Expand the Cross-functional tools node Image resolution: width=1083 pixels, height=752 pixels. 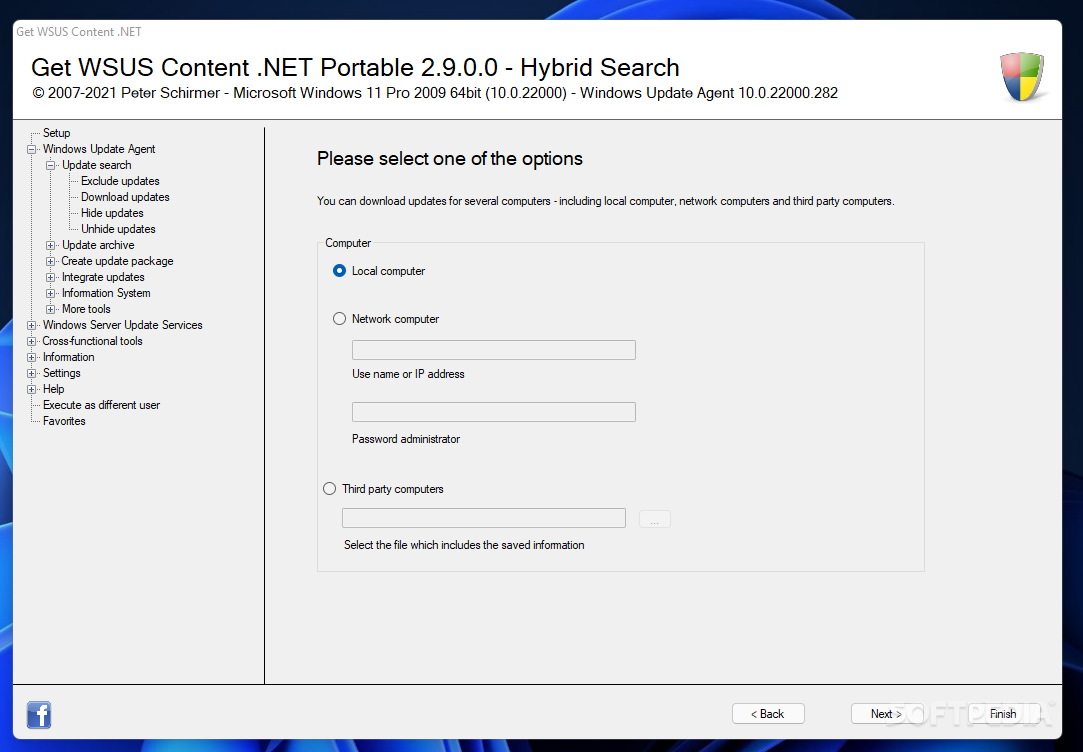31,341
